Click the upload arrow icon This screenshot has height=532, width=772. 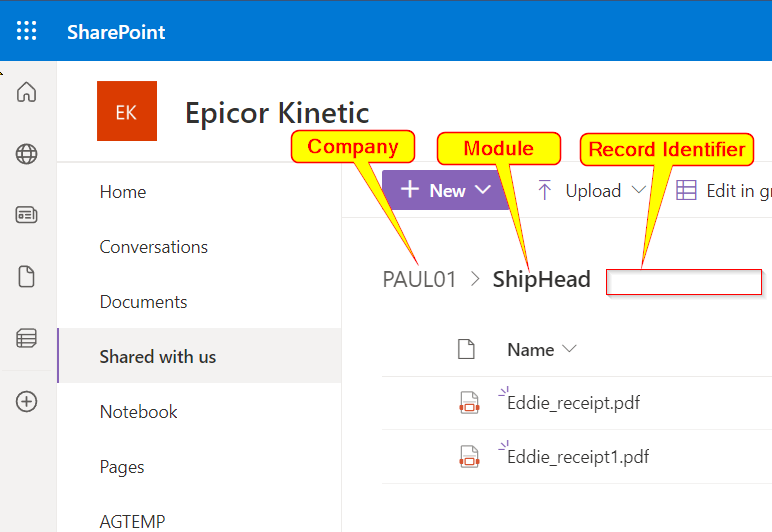point(545,190)
